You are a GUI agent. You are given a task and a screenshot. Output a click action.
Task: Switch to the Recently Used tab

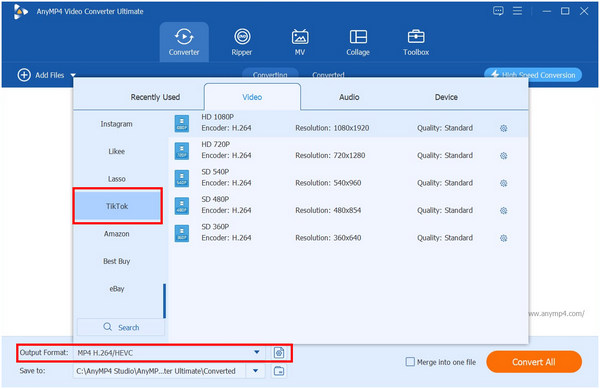155,97
